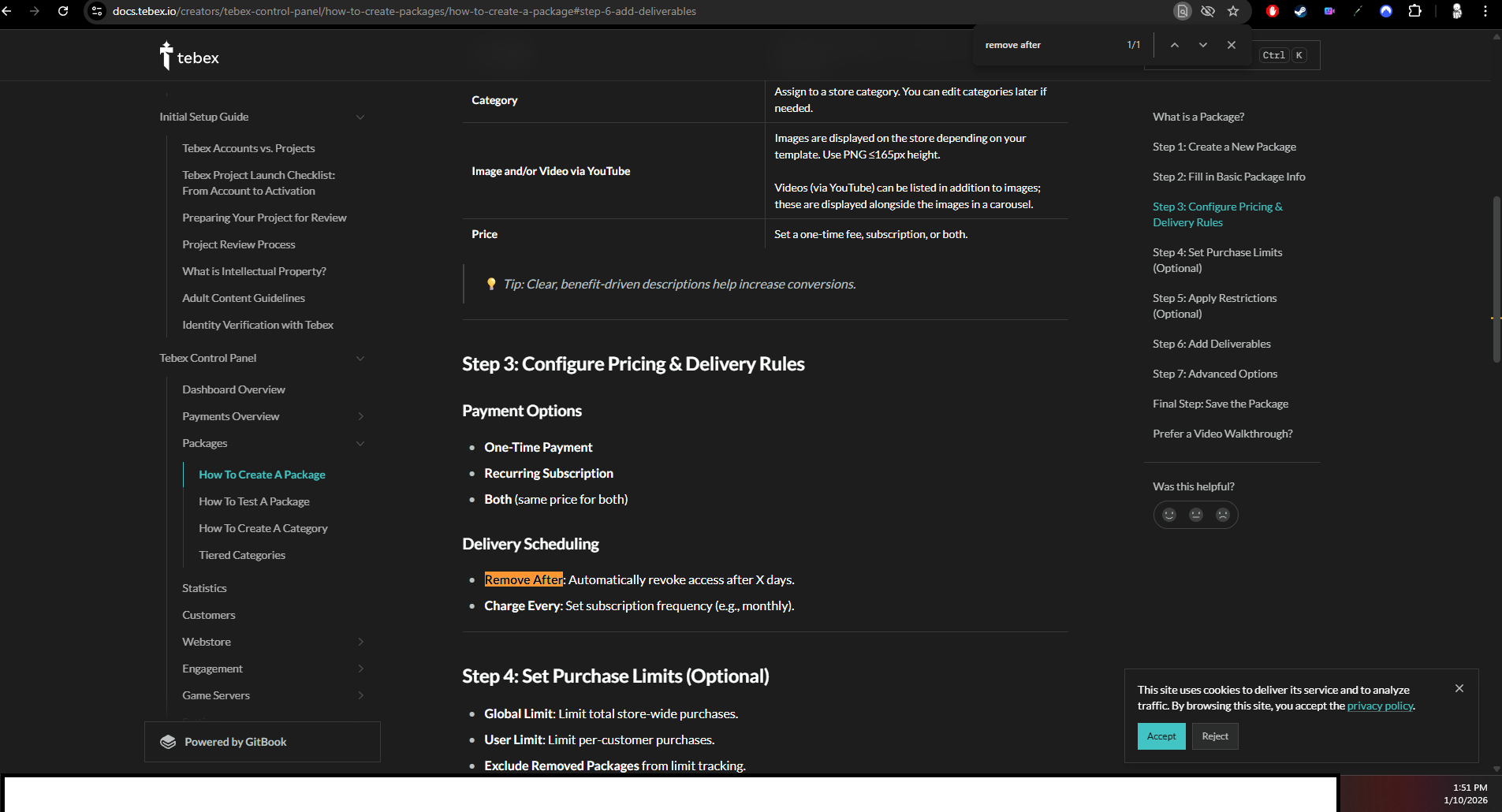Viewport: 1502px width, 812px height.
Task: Jump to previous find result
Action: click(1175, 45)
